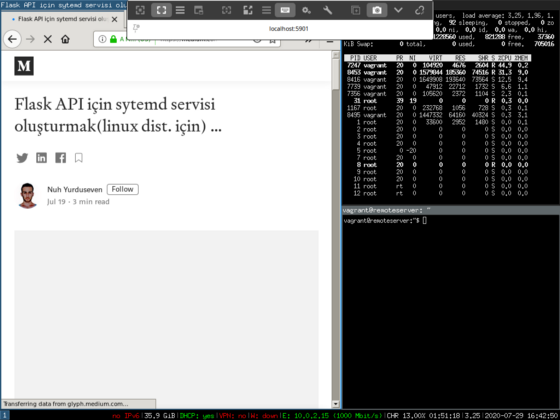Image resolution: width=560 pixels, height=420 pixels.
Task: Toggle the toolbar pin icon beside localhost:5901
Action: point(136,28)
